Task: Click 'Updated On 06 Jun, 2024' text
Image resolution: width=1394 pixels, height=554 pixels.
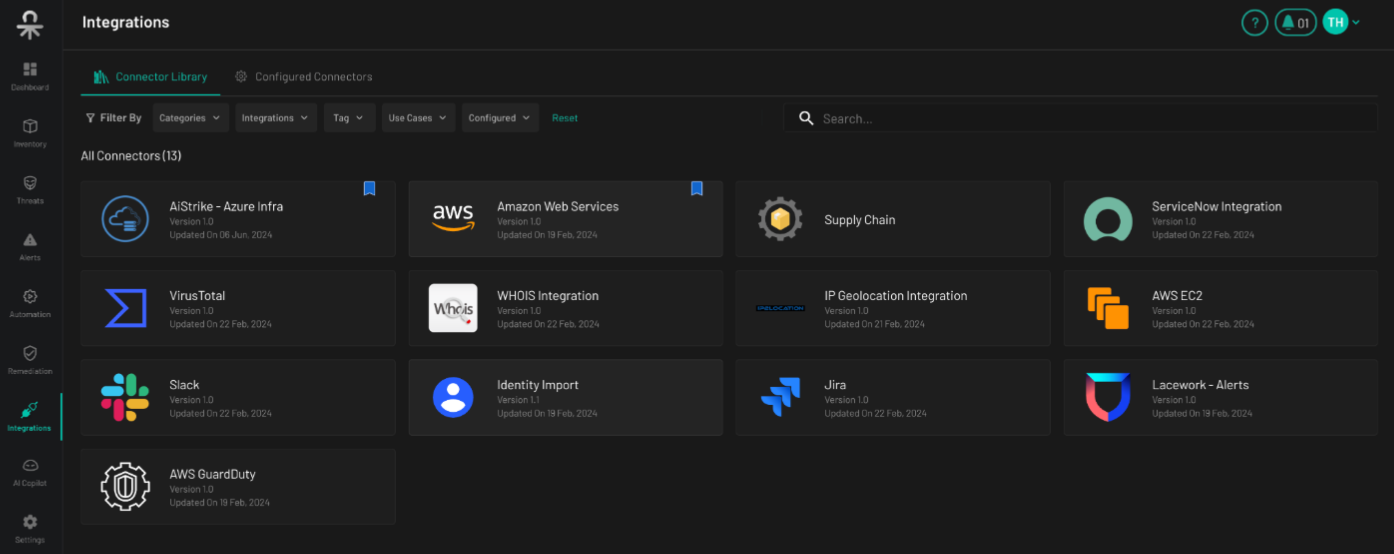Action: pyautogui.click(x=220, y=235)
